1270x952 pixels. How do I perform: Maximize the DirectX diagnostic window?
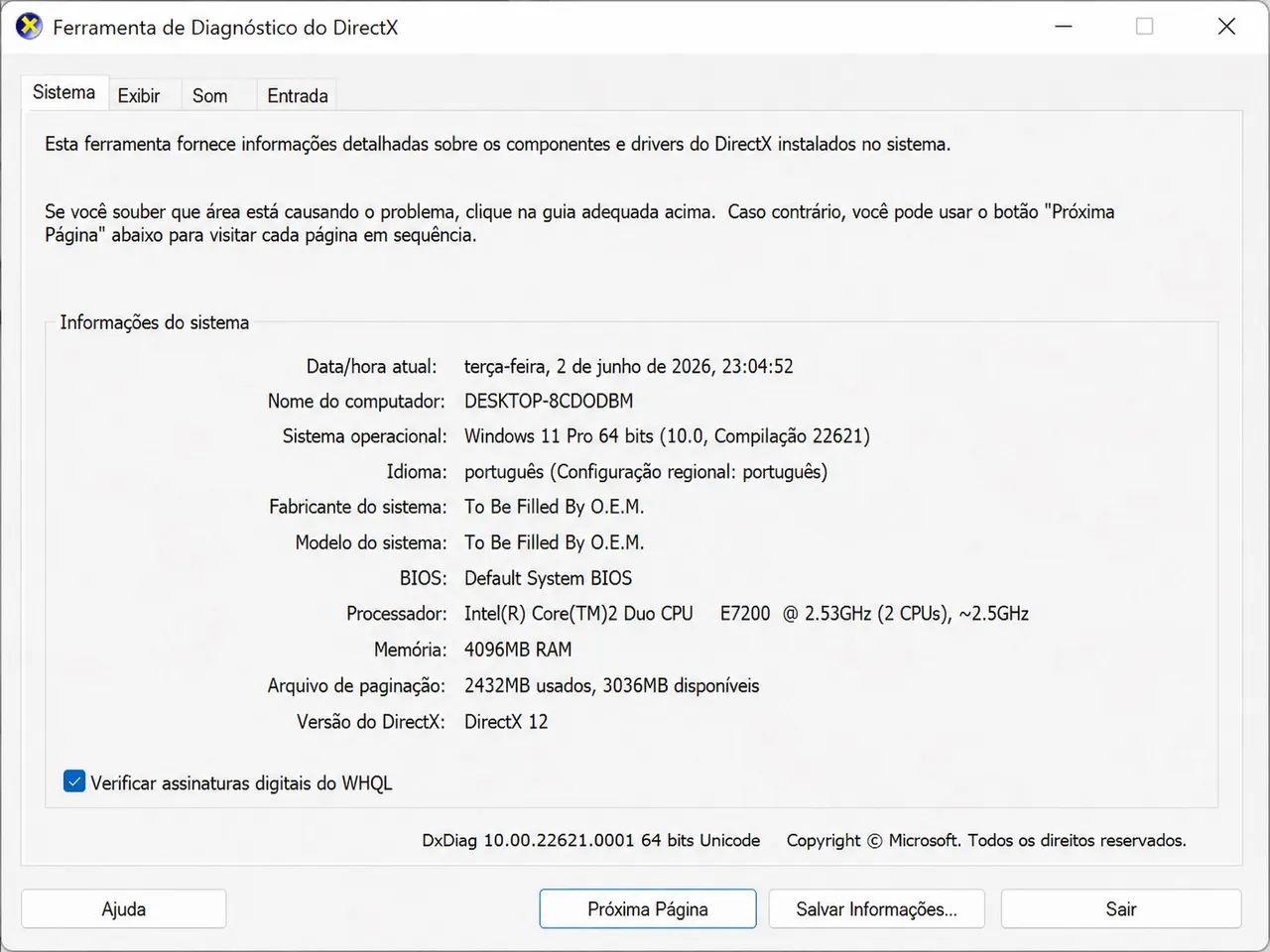(x=1145, y=27)
